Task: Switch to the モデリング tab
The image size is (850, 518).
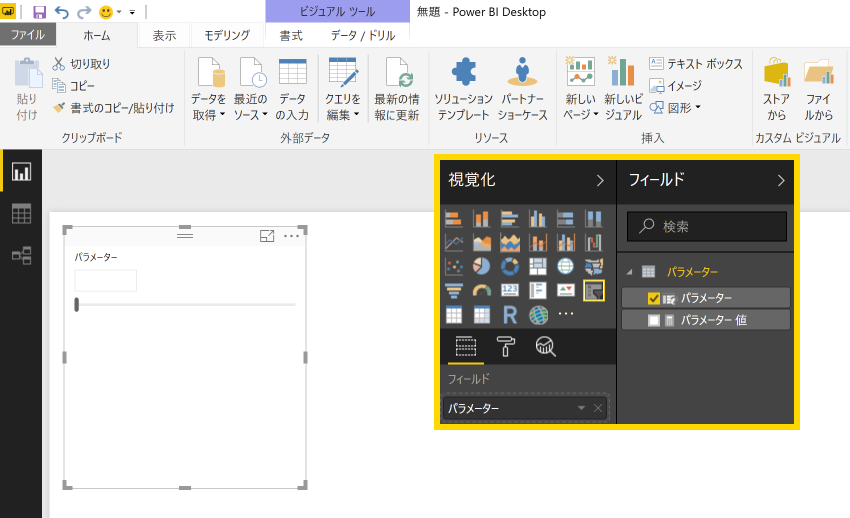Action: click(227, 35)
